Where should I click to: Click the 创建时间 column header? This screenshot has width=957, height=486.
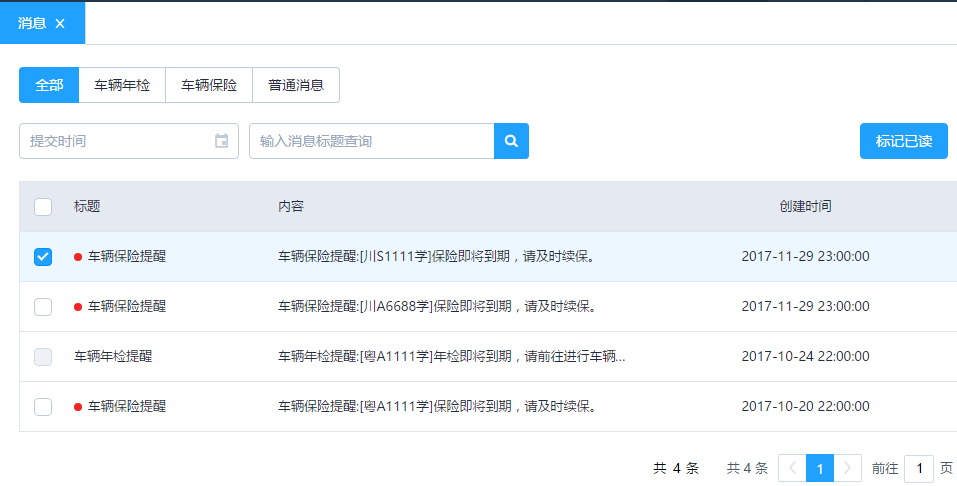[805, 207]
